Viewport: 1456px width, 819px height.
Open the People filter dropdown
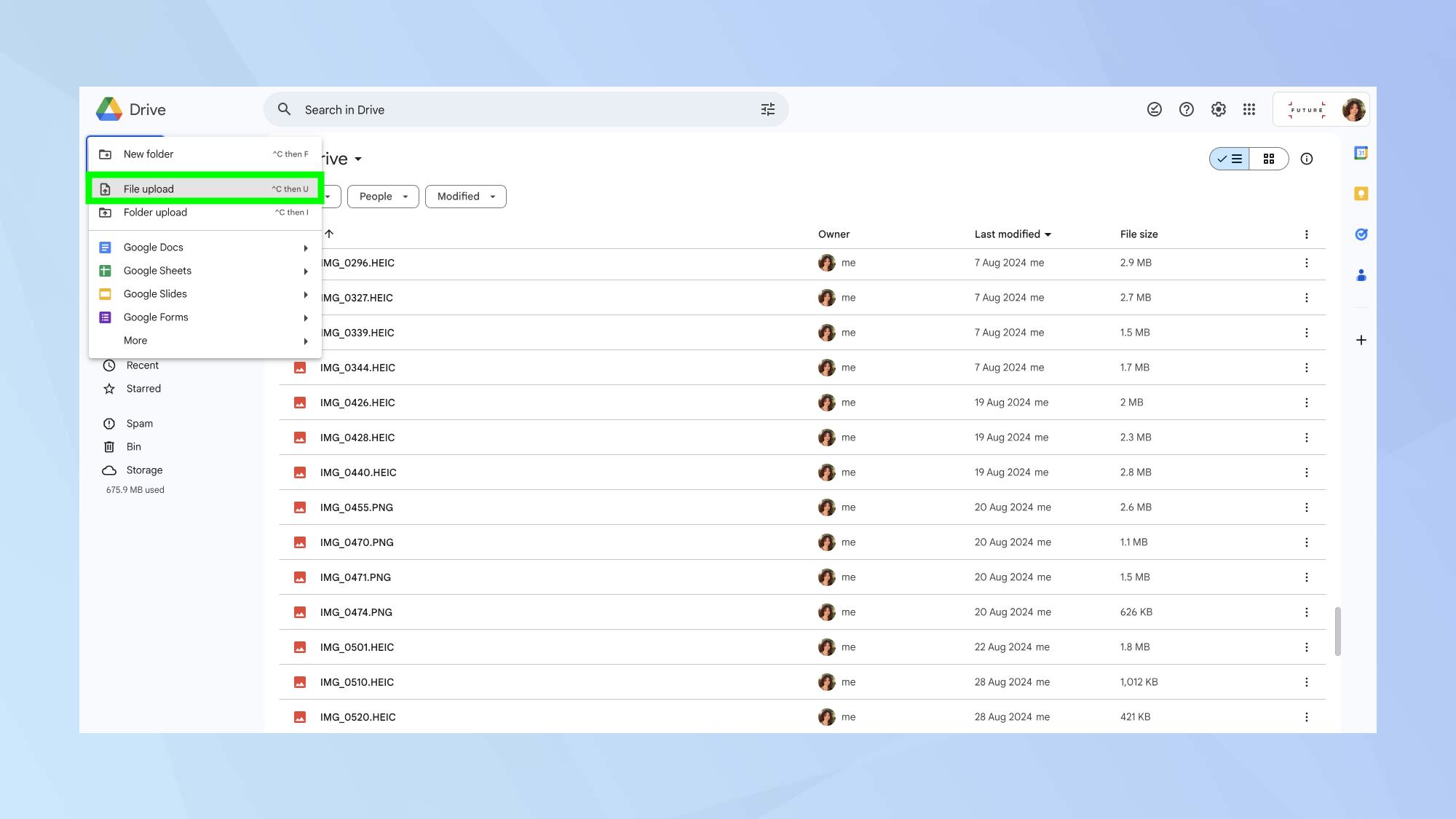[383, 197]
